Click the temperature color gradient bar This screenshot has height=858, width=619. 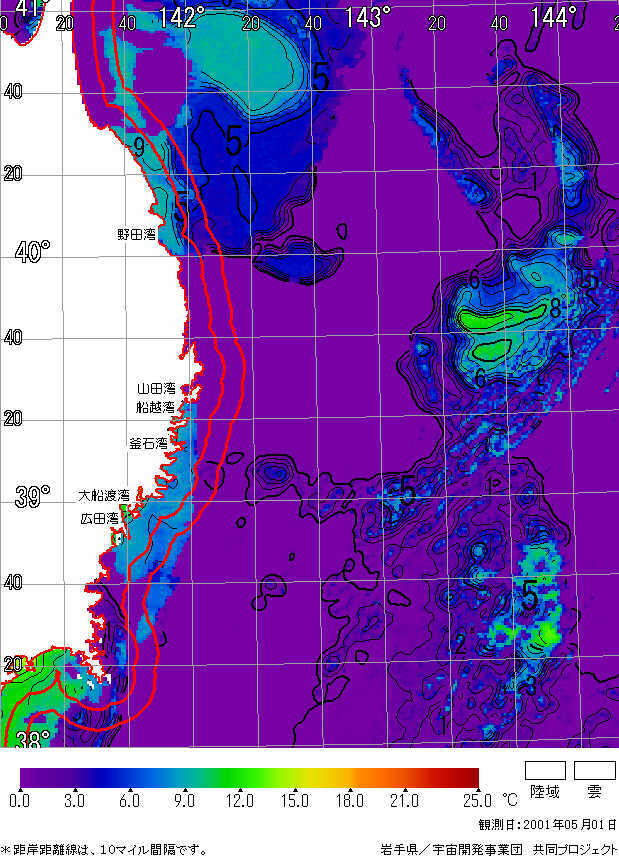[x=250, y=778]
